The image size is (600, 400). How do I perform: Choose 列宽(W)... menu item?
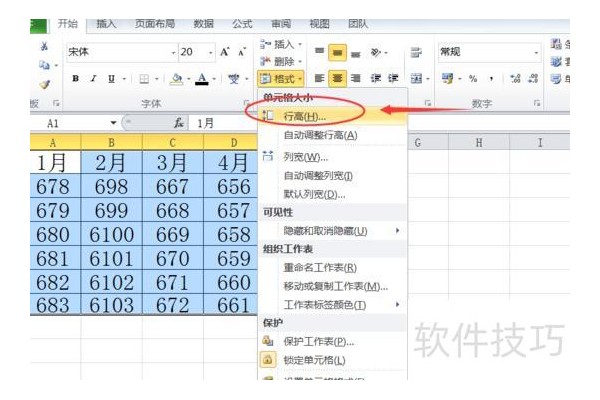click(332, 157)
